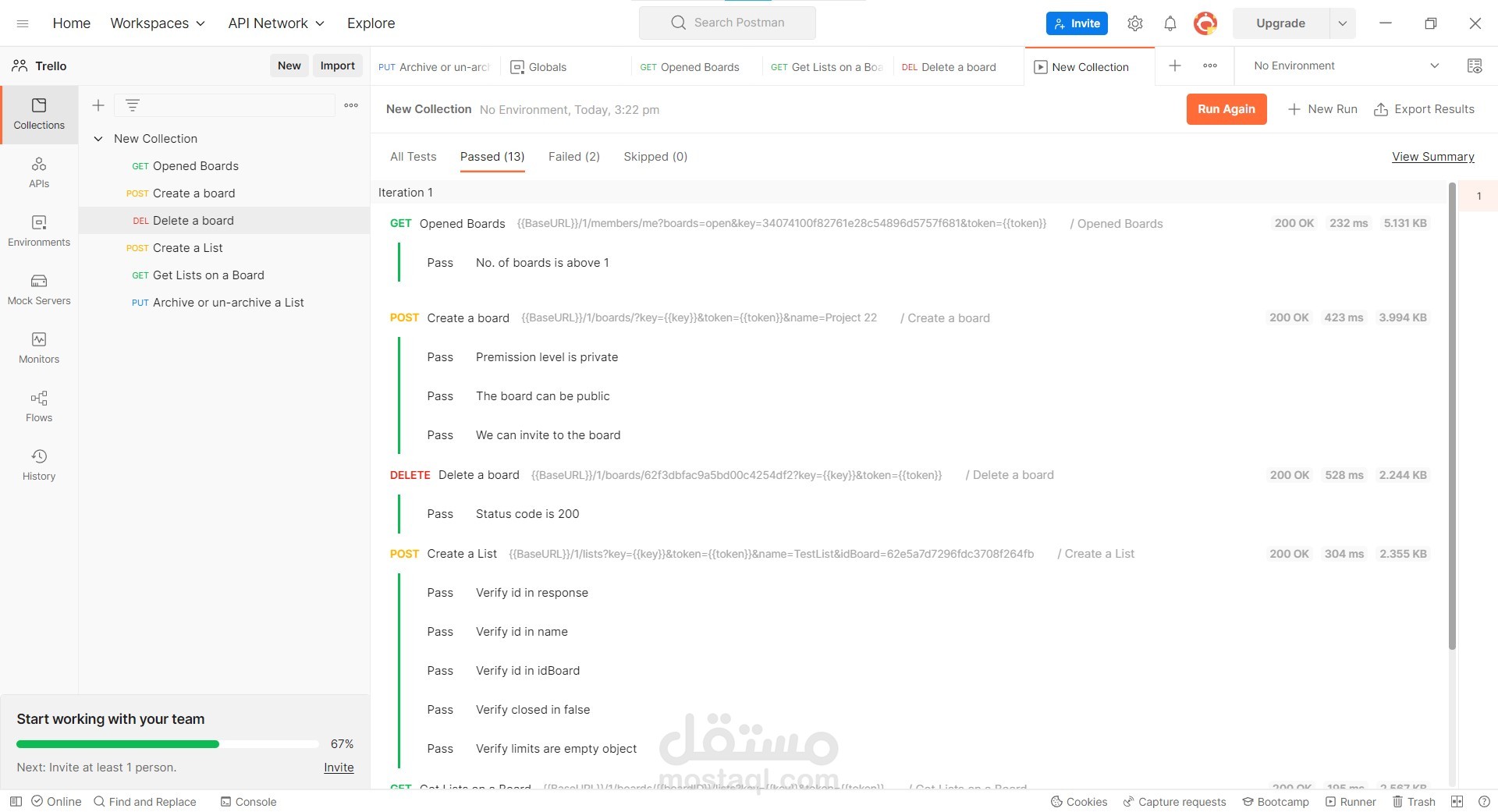This screenshot has height=812, width=1498.
Task: Check the Online connection status
Action: pyautogui.click(x=56, y=801)
